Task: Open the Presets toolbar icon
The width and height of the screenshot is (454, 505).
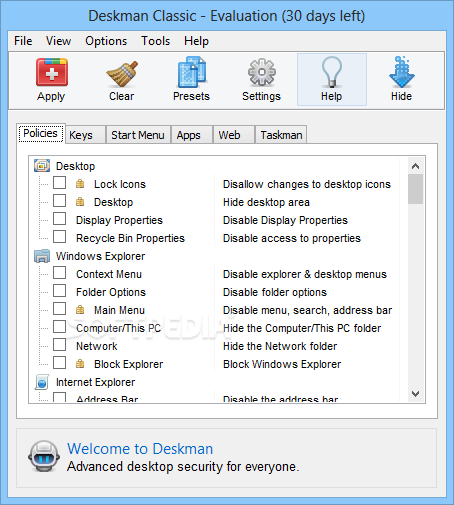Action: [191, 72]
